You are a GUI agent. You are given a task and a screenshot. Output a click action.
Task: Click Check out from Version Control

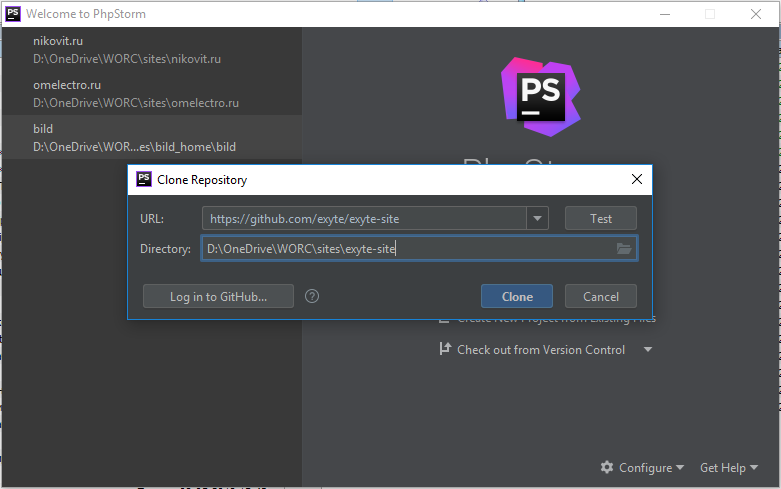540,350
